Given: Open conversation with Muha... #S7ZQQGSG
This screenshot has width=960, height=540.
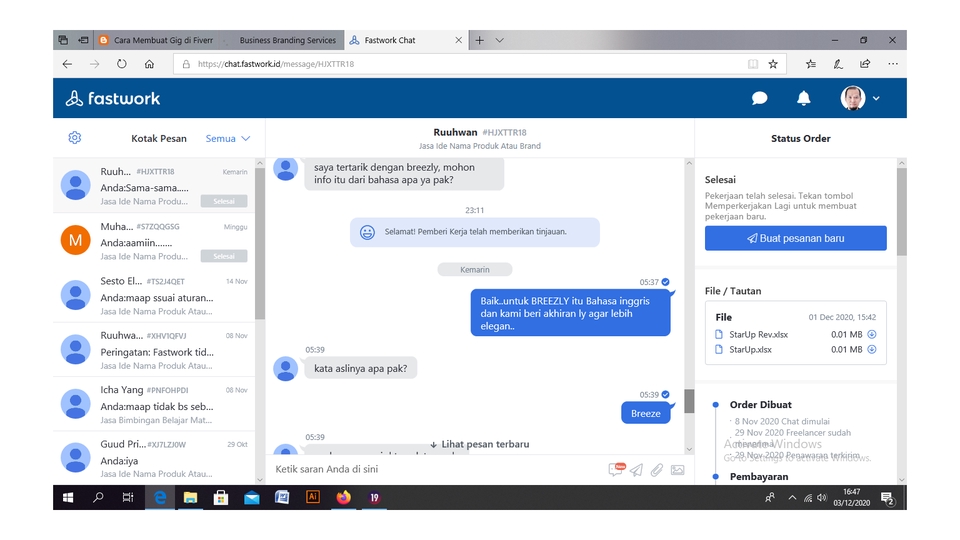Looking at the screenshot, I should tap(154, 241).
